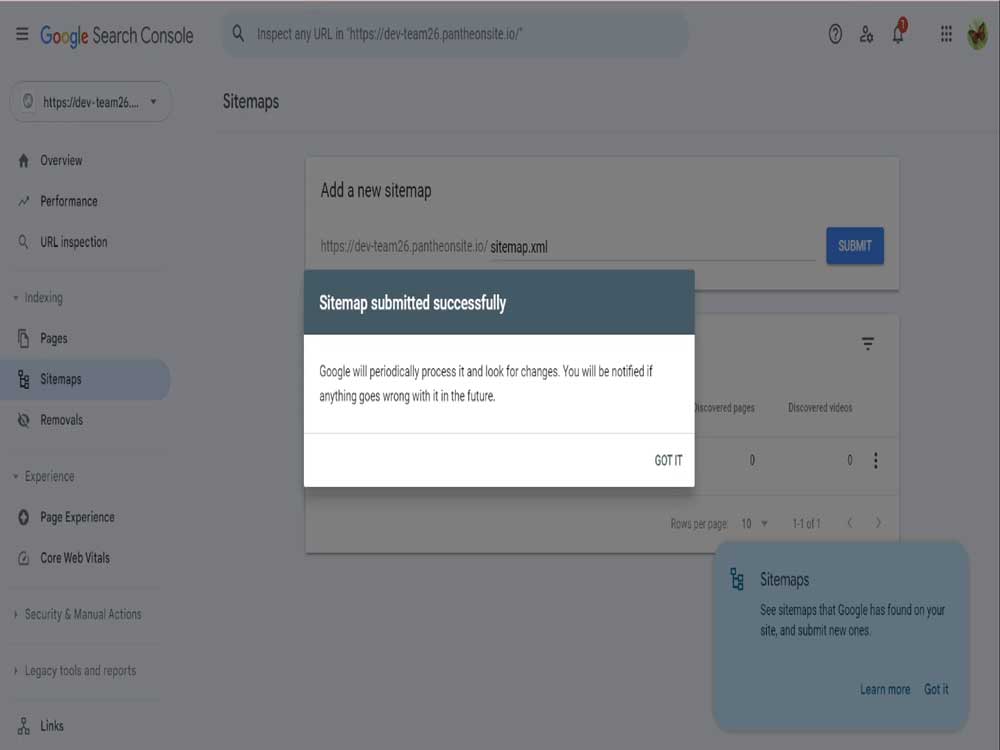Screen dimensions: 1000x750
Task: Click the Overview home icon
Action: pyautogui.click(x=24, y=161)
